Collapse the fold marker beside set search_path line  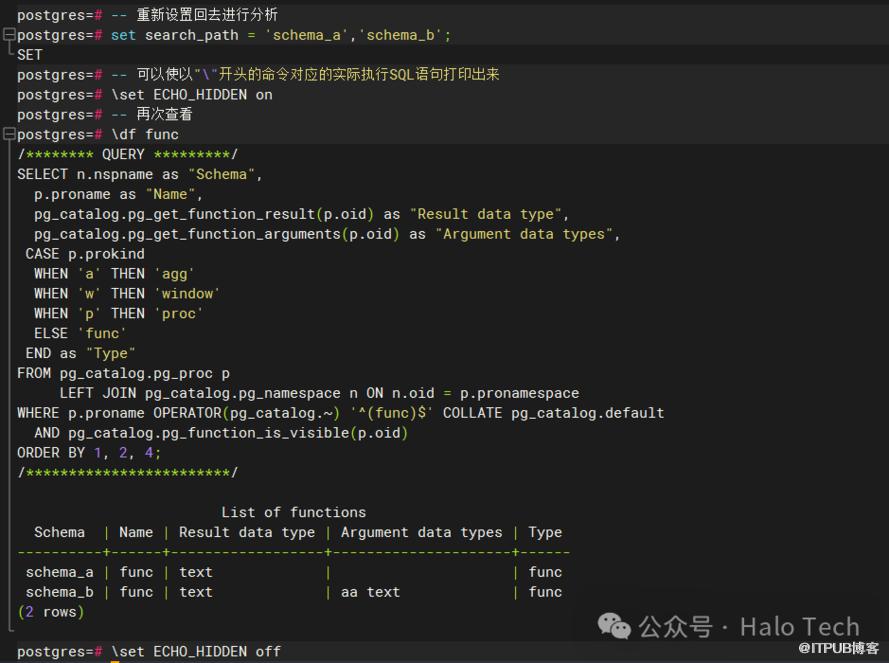(8, 35)
